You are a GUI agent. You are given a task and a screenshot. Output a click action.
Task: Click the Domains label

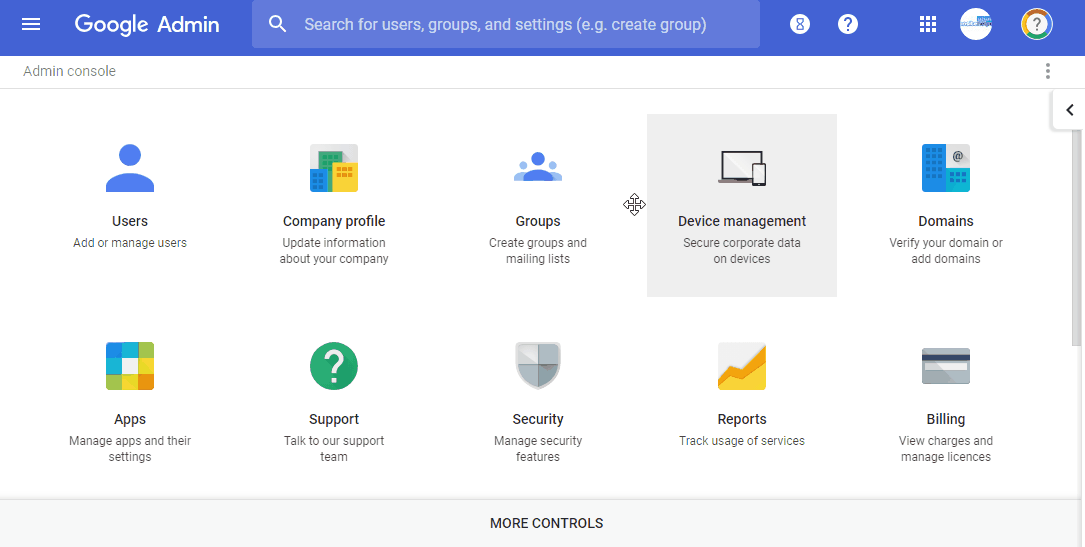[x=946, y=221]
